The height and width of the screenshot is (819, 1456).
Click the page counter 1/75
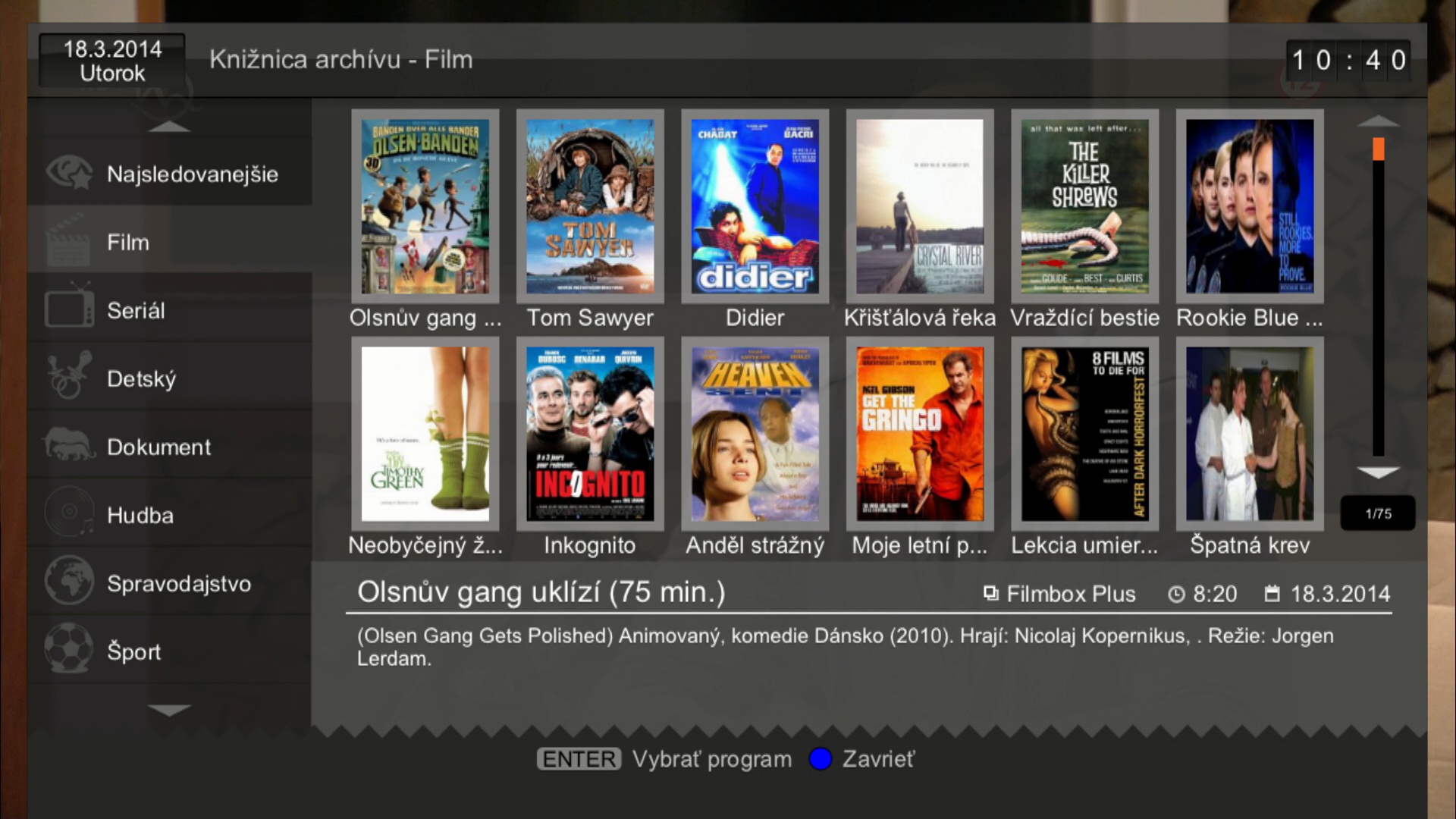(1378, 513)
